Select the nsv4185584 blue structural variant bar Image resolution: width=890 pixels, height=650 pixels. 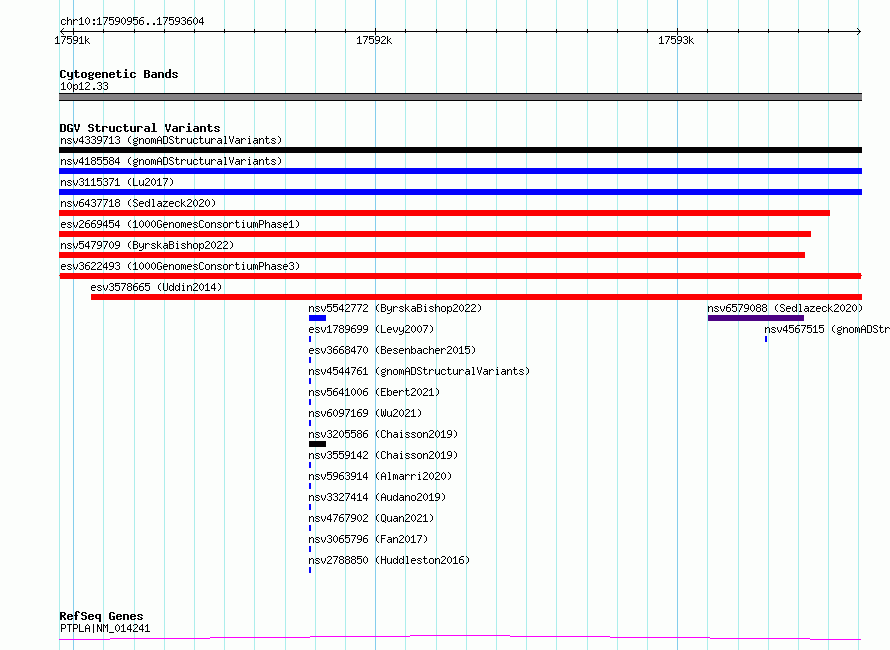pos(460,171)
